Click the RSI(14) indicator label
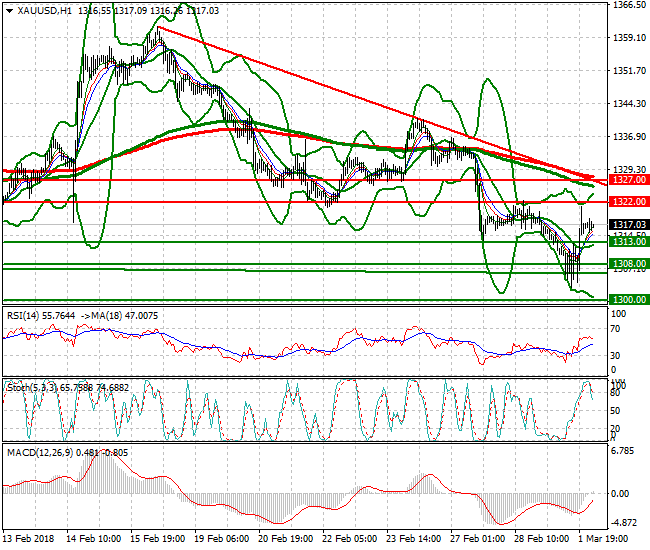Viewport: 650px width, 550px height. 23,316
